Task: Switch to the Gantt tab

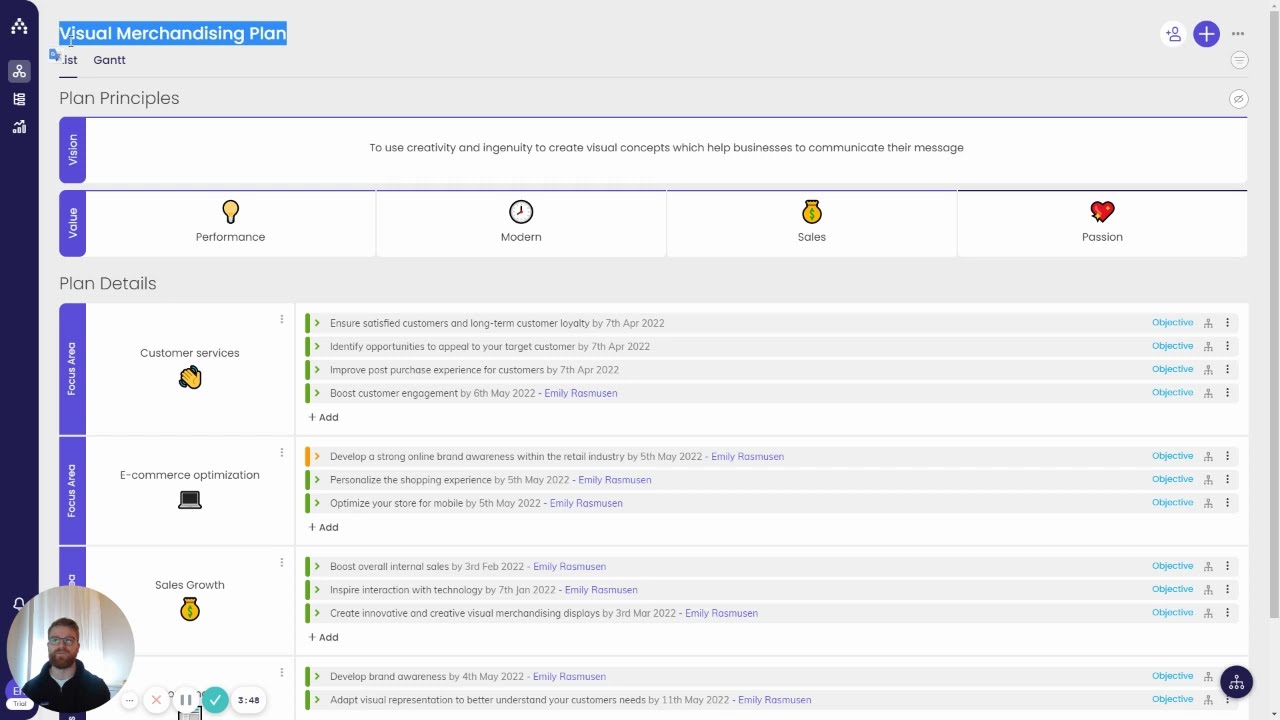Action: pos(109,60)
